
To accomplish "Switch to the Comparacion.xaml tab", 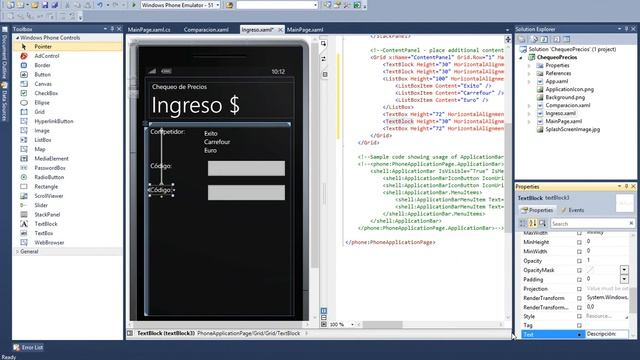I will click(x=206, y=29).
